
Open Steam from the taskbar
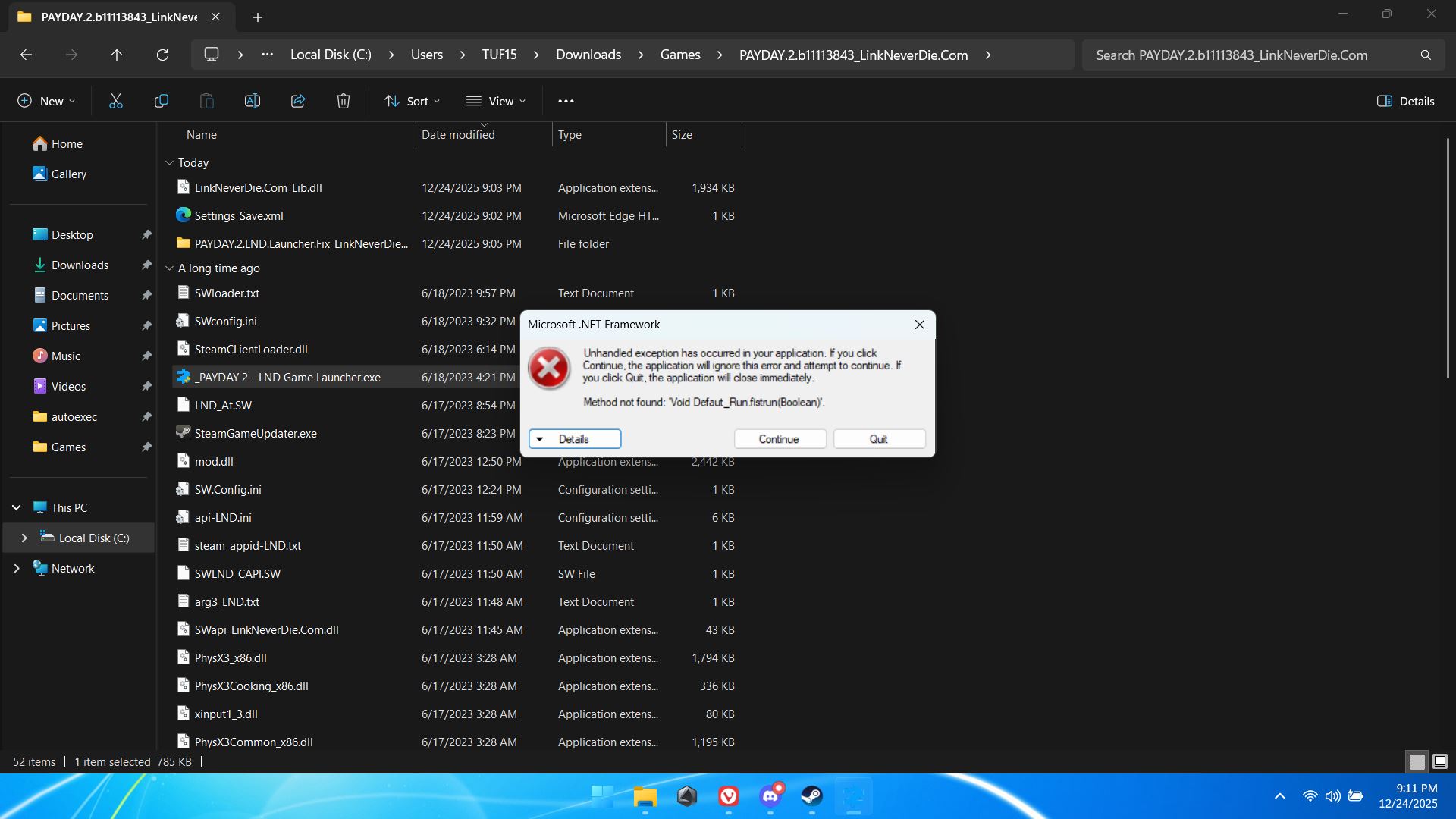point(811,796)
